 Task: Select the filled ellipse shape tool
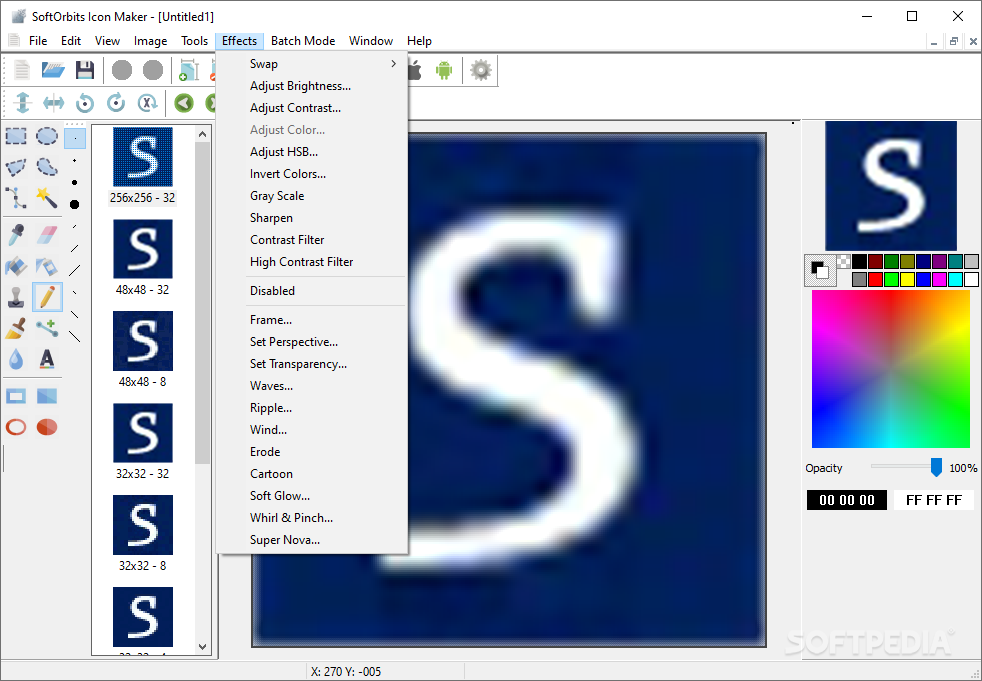[47, 427]
